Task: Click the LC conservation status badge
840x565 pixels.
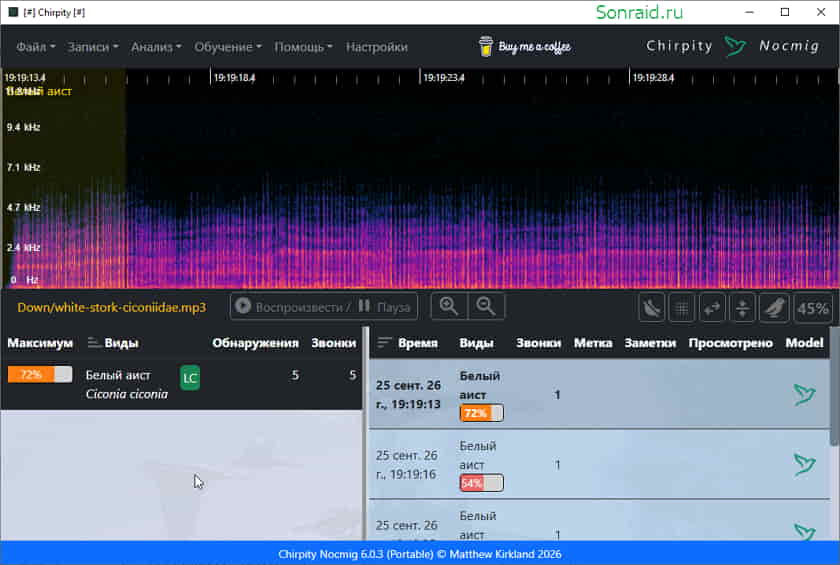Action: (190, 378)
